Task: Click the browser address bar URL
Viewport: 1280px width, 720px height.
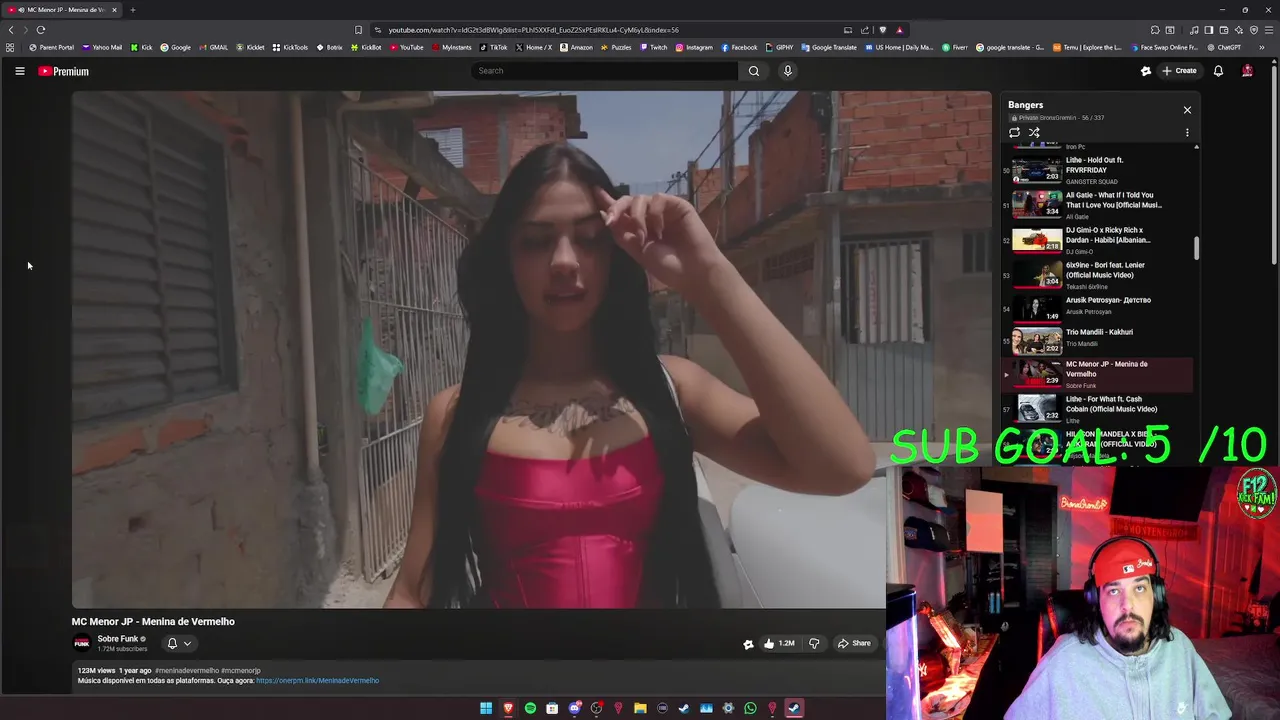Action: point(533,30)
